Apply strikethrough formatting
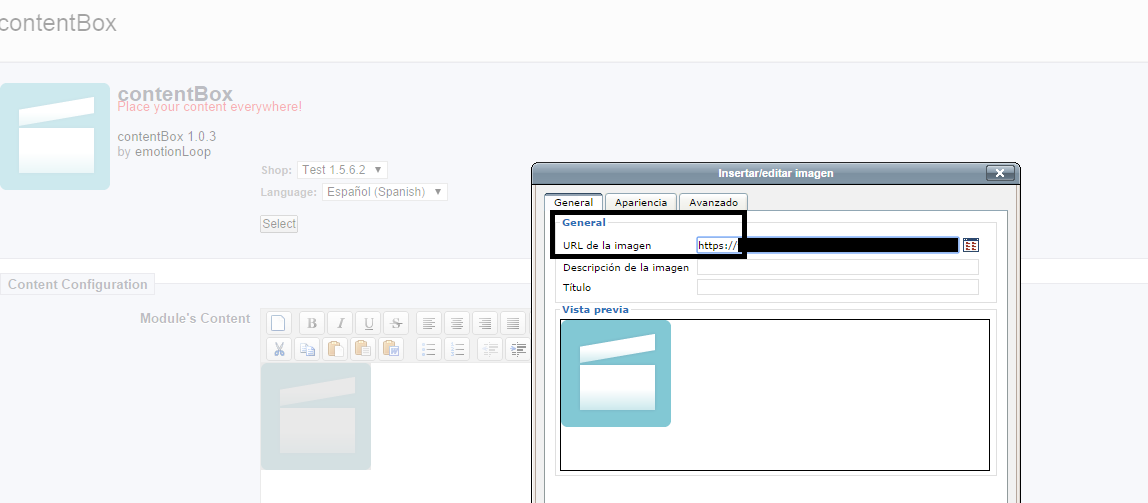The height and width of the screenshot is (503, 1148). tap(397, 323)
